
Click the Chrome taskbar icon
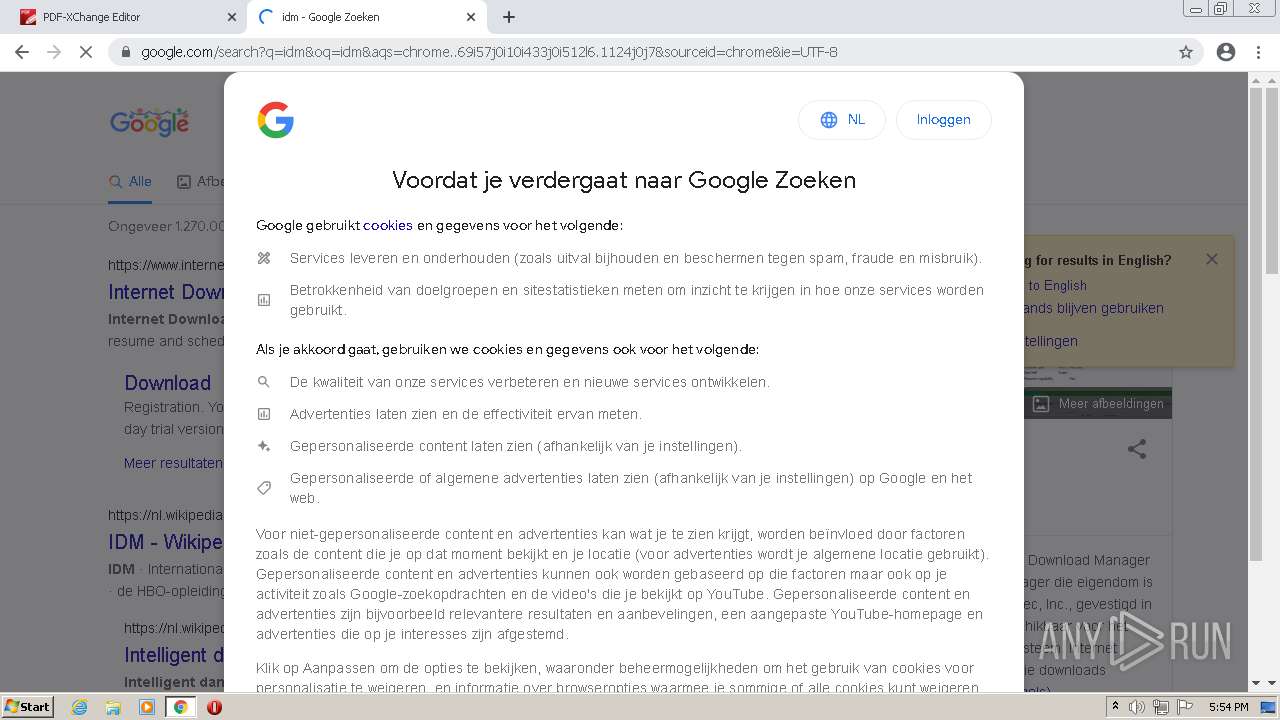click(x=180, y=707)
